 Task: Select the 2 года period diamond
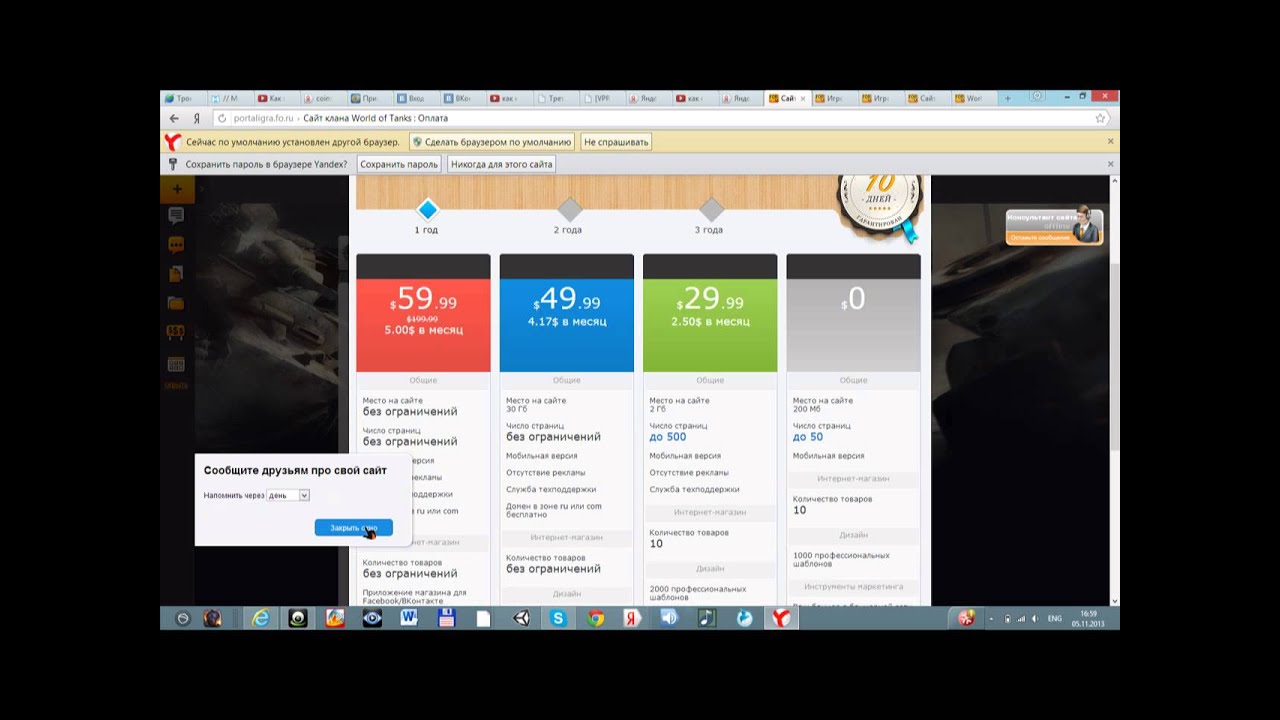coord(569,209)
